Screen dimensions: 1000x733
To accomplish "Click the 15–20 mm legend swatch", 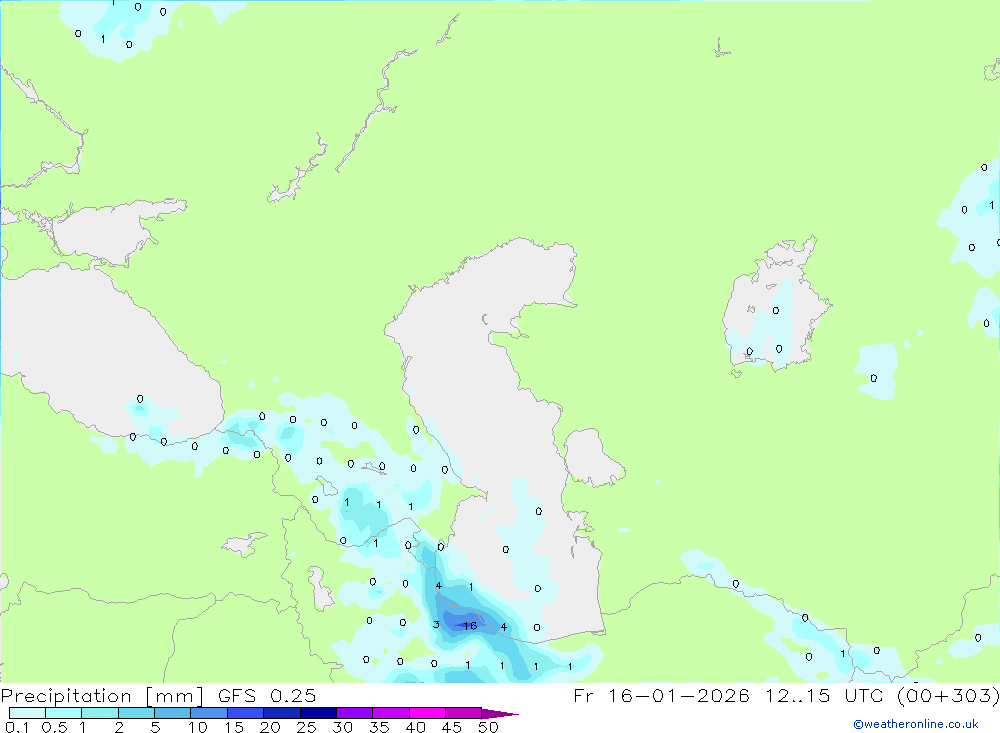I will point(246,713).
